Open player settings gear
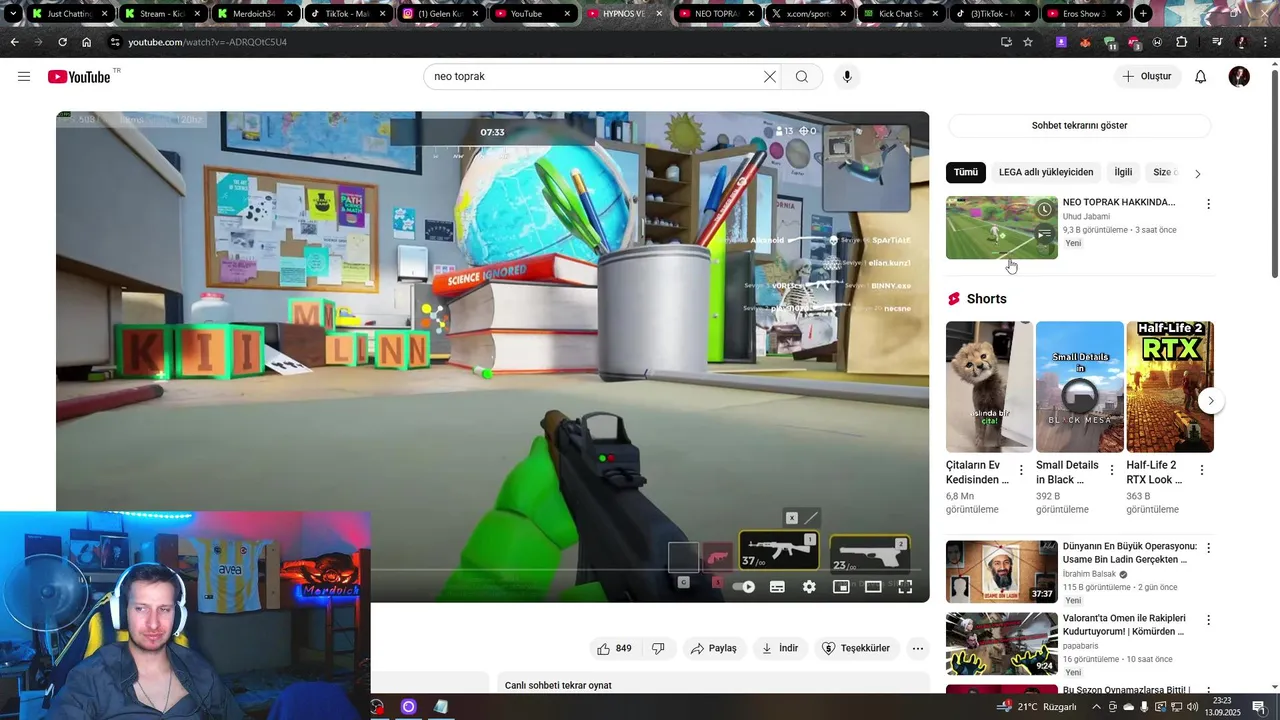Viewport: 1280px width, 720px height. pos(809,587)
